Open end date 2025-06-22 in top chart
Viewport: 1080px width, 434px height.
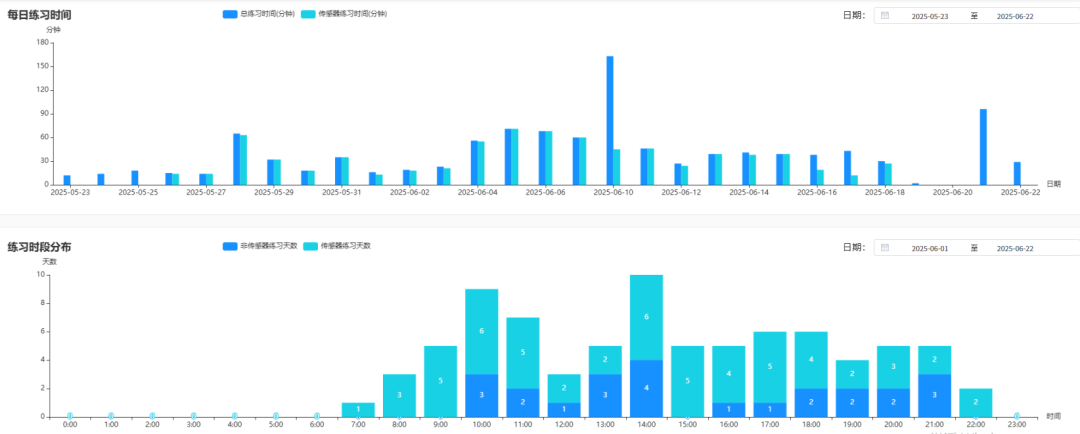(x=1017, y=16)
